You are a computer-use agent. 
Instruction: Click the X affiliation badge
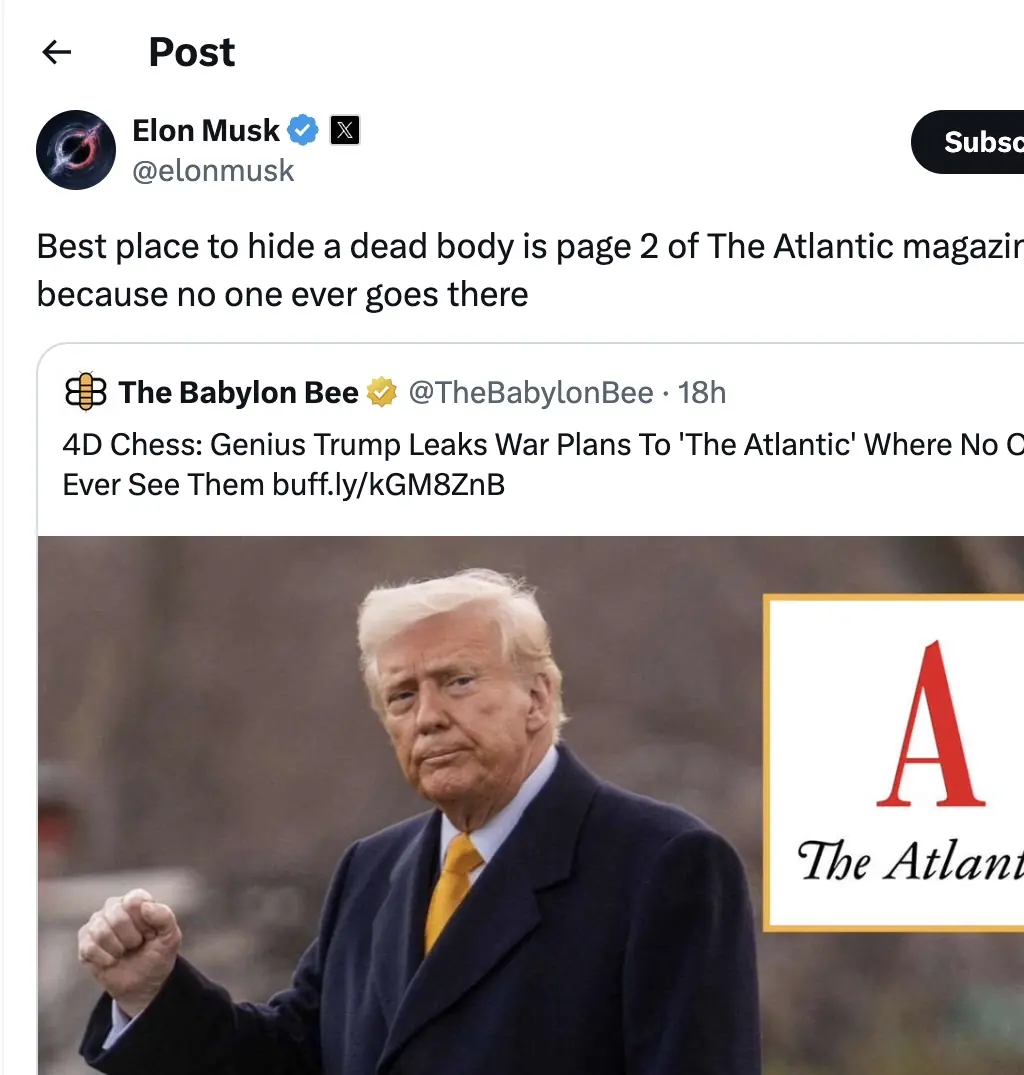(345, 130)
